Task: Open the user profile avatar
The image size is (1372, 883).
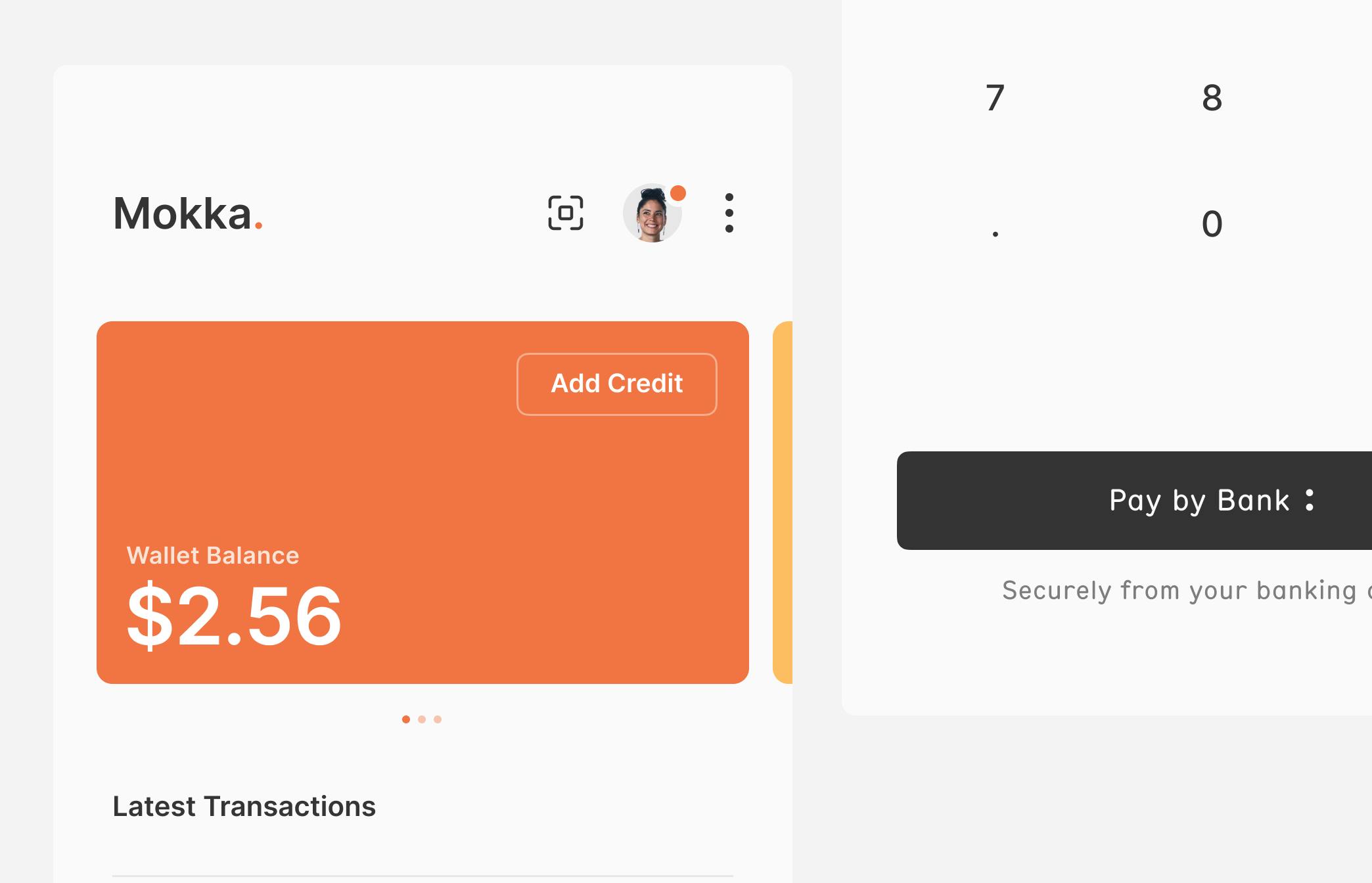Action: 652,213
